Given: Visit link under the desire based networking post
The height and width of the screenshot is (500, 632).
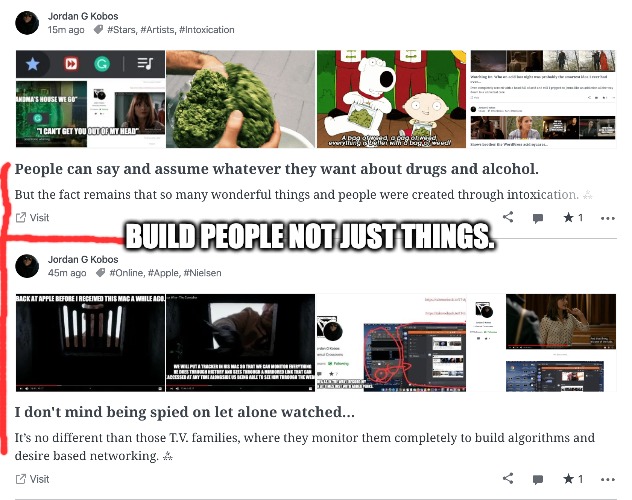Looking at the screenshot, I should pyautogui.click(x=32, y=479).
